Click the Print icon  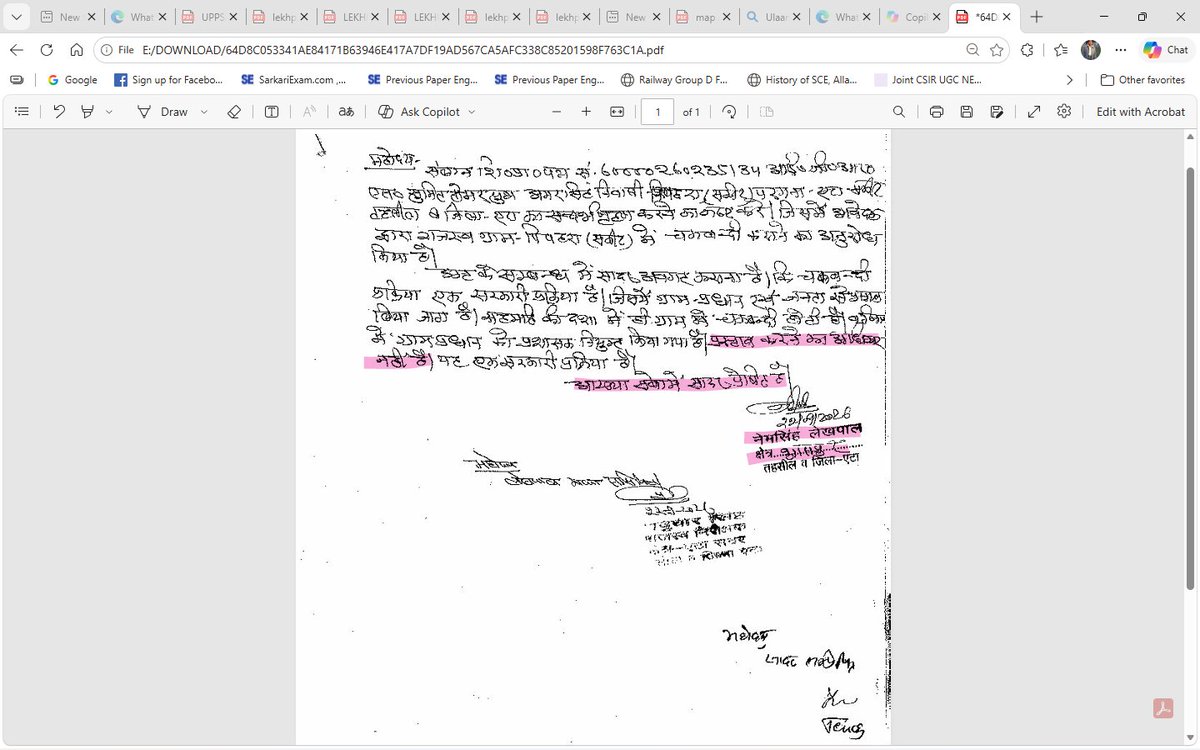[936, 112]
